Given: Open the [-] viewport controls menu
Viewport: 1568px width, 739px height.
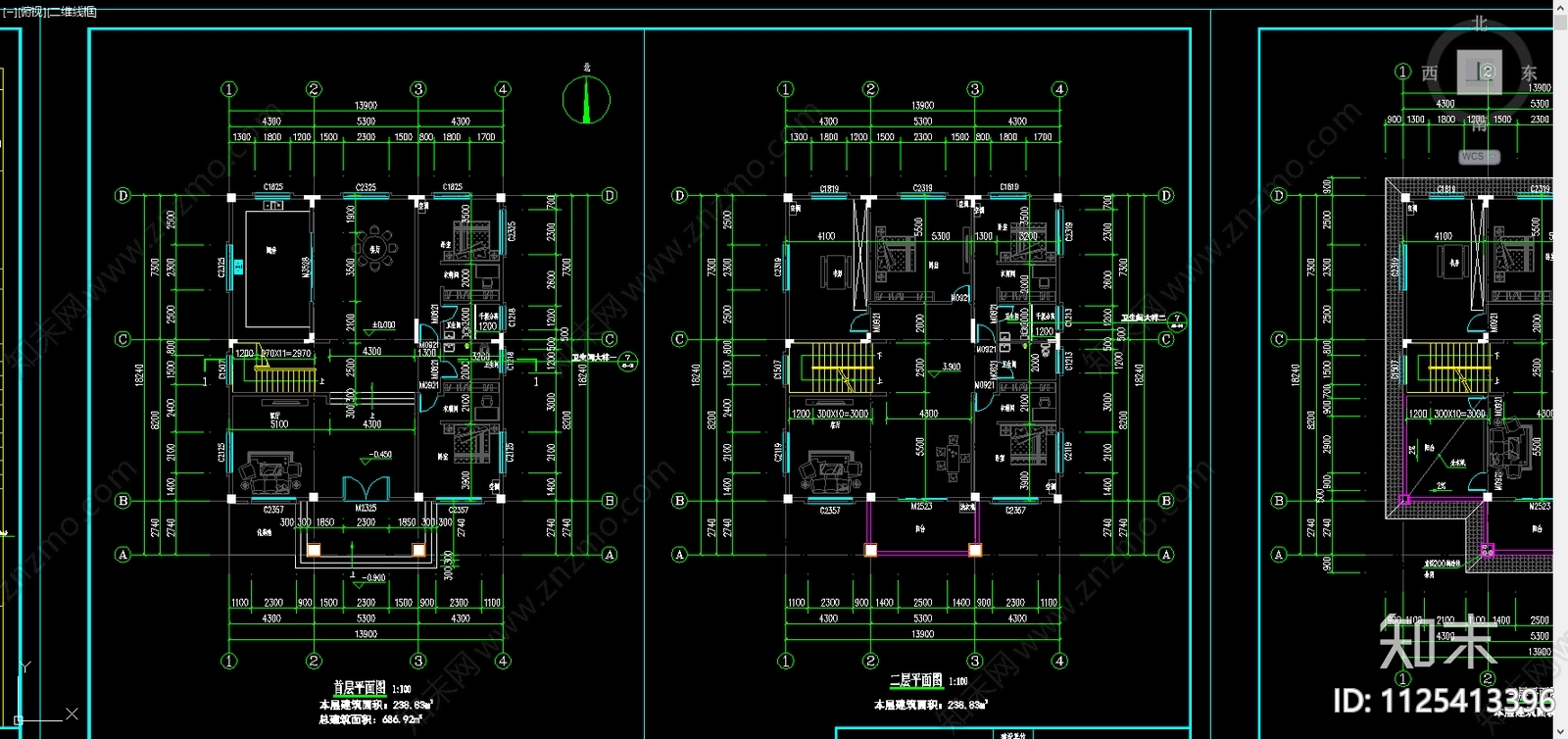Looking at the screenshot, I should [8, 12].
